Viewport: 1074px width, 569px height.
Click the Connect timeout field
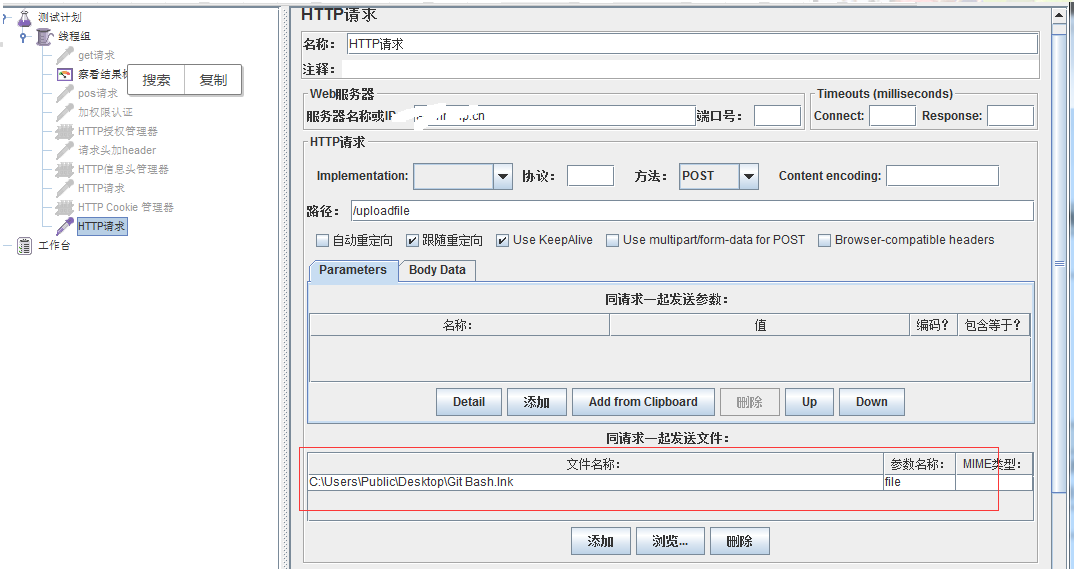(x=892, y=116)
